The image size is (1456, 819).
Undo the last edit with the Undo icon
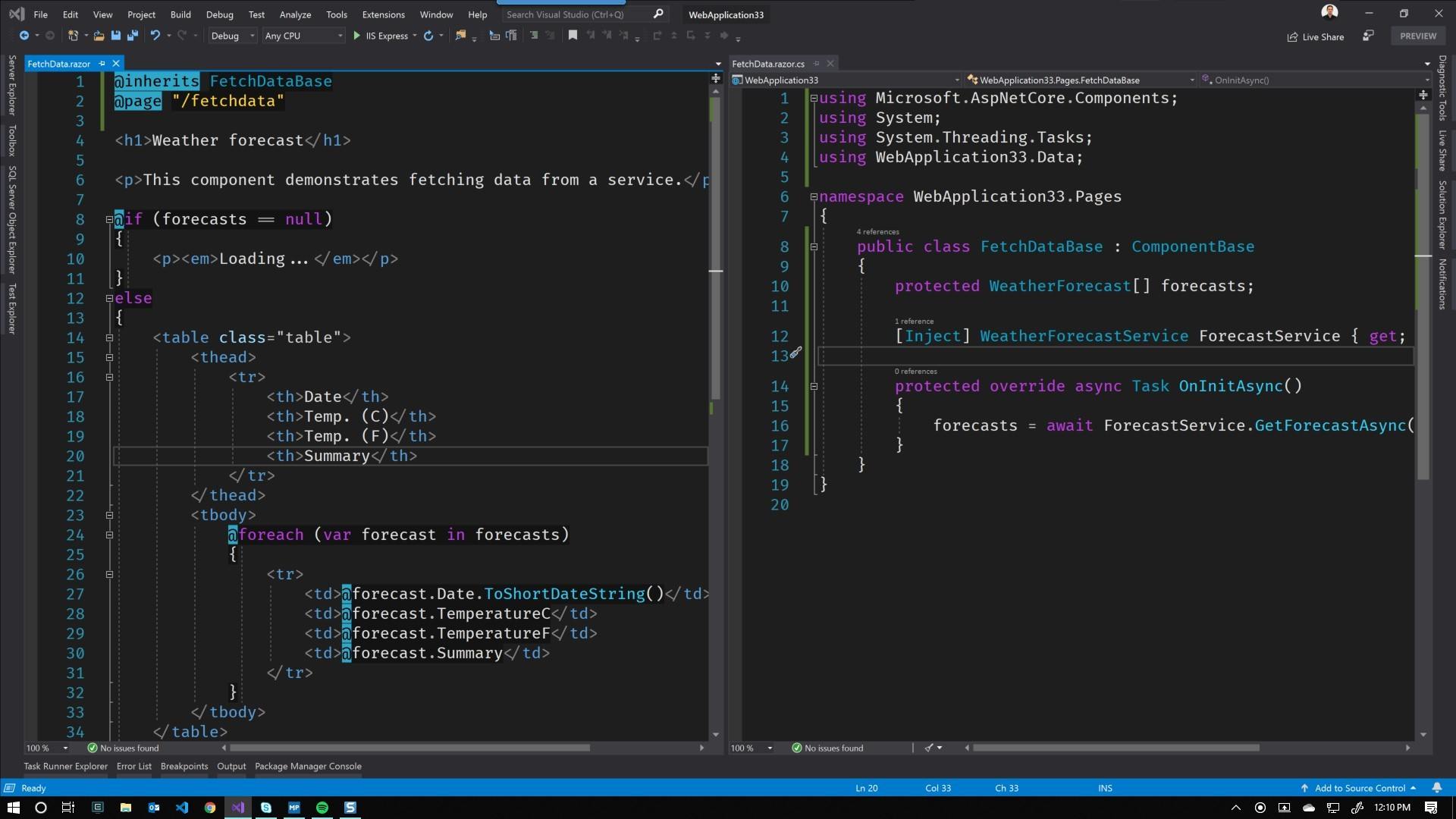point(155,36)
